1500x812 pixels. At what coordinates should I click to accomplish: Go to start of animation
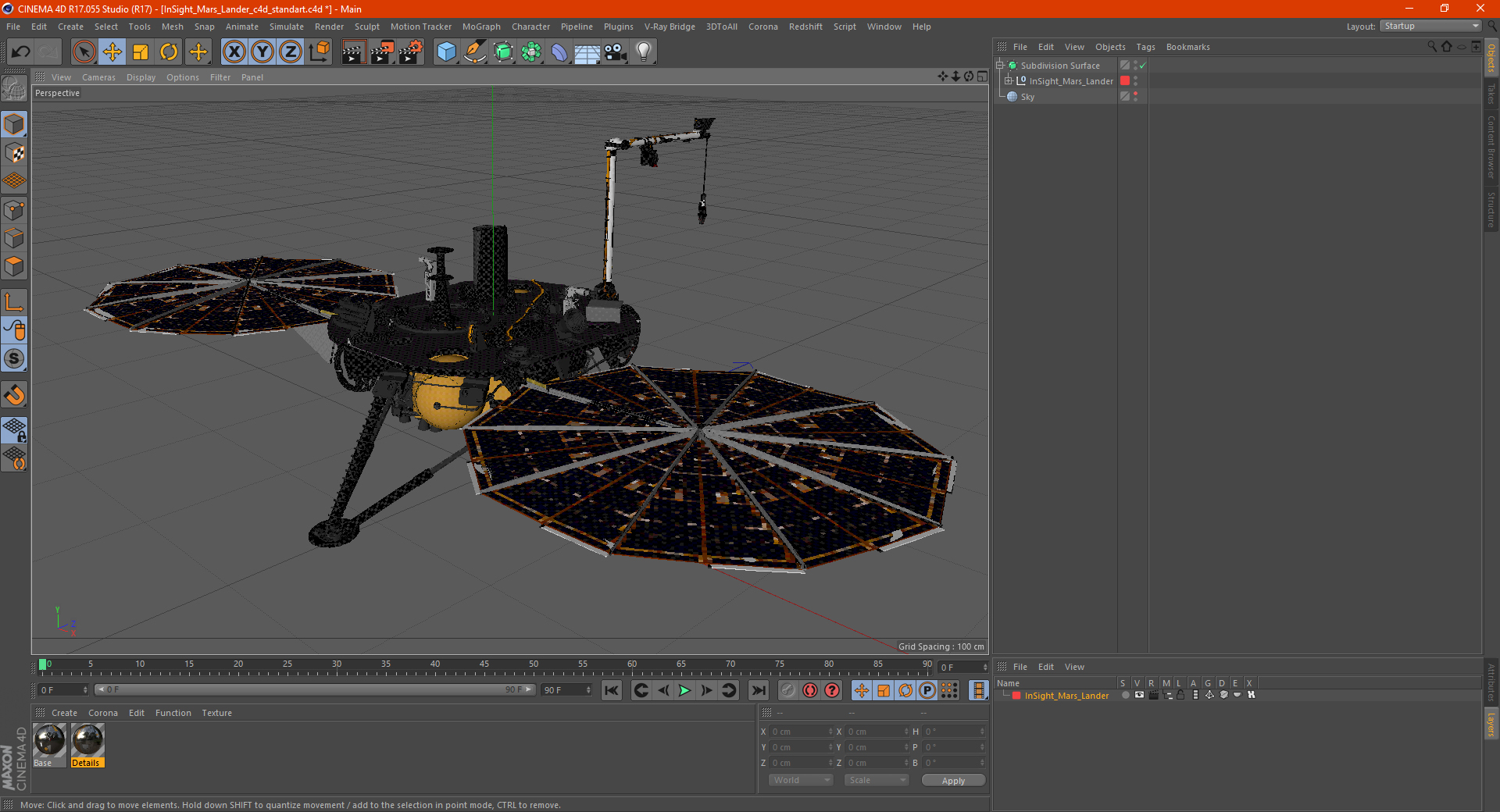(x=612, y=690)
